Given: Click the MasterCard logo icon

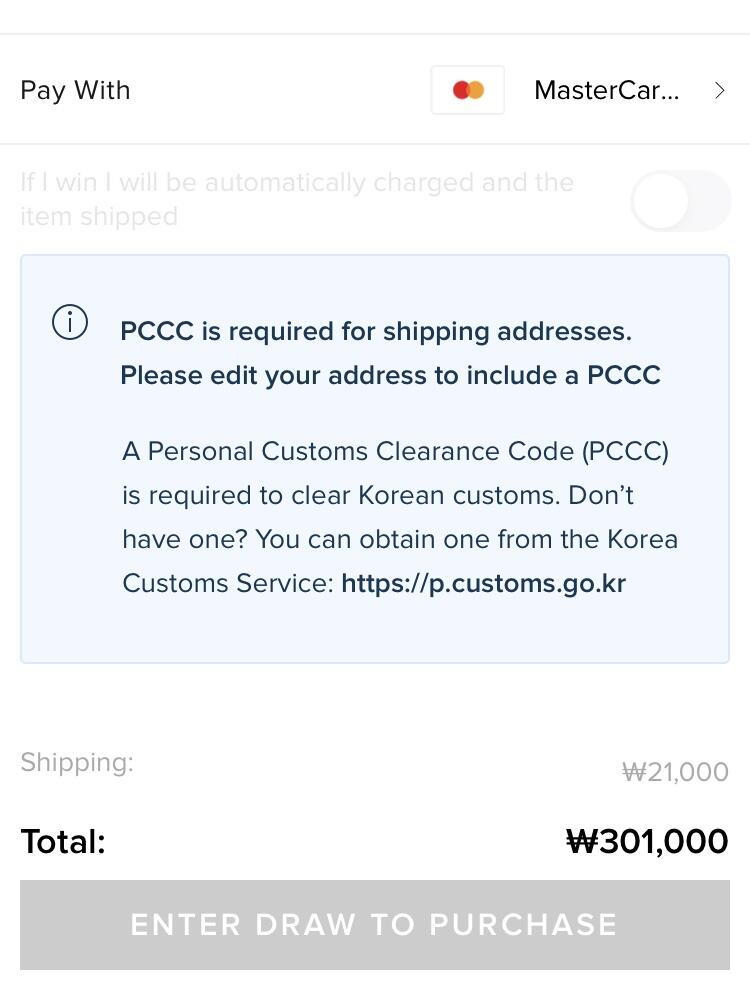Looking at the screenshot, I should click(467, 90).
